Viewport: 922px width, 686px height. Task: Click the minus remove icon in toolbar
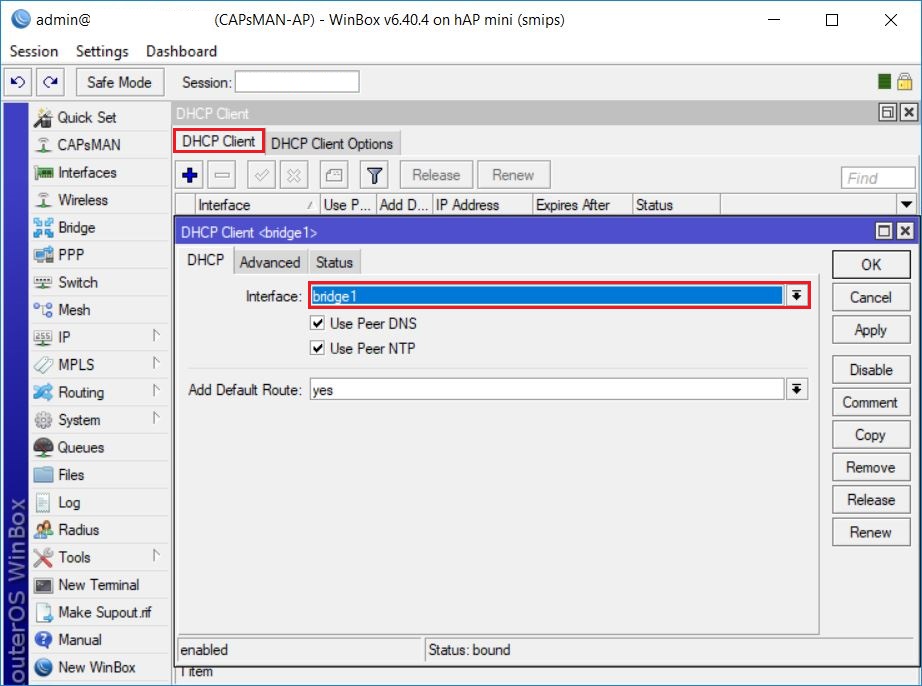[222, 175]
